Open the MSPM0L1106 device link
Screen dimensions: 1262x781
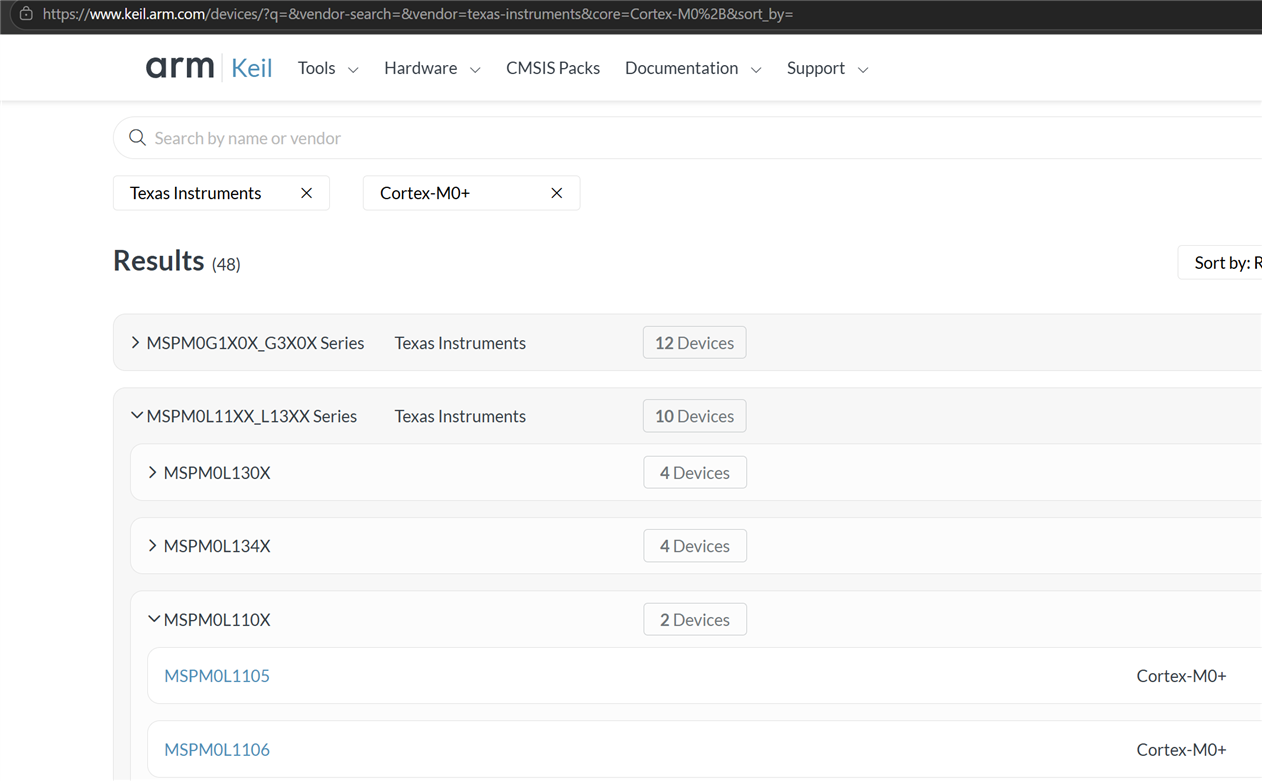click(217, 749)
